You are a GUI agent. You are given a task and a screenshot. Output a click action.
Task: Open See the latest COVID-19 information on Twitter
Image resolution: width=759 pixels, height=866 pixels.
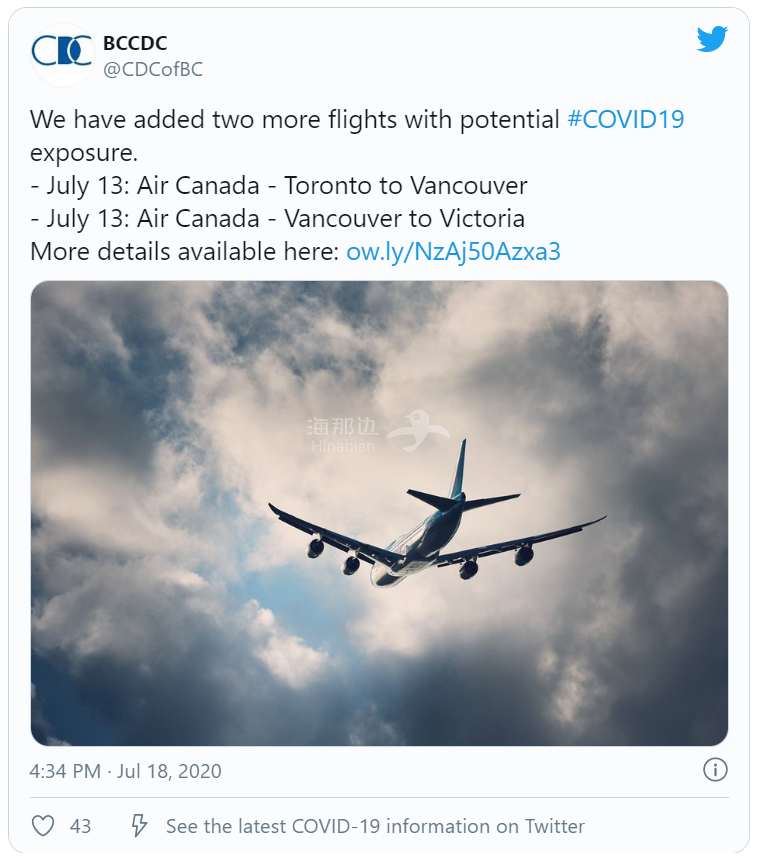375,826
